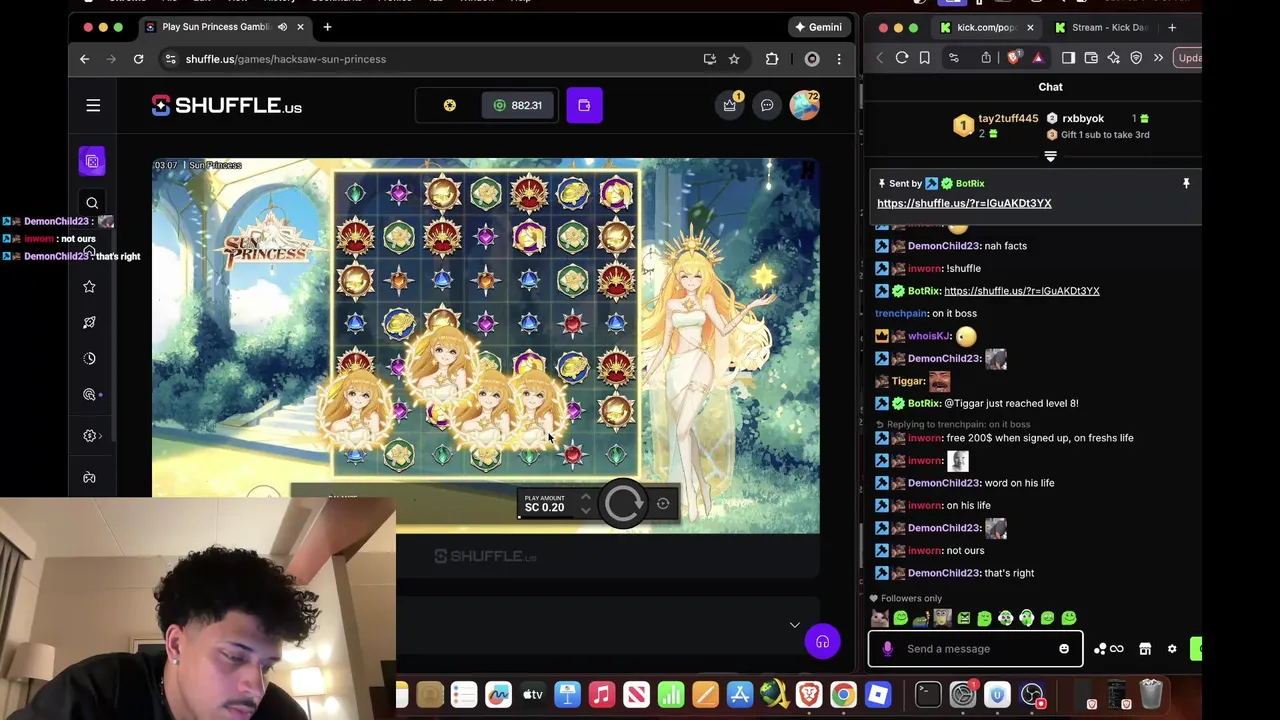Screen dimensions: 1280x720
Task: Open the rocket icon in sidebar
Action: click(89, 322)
